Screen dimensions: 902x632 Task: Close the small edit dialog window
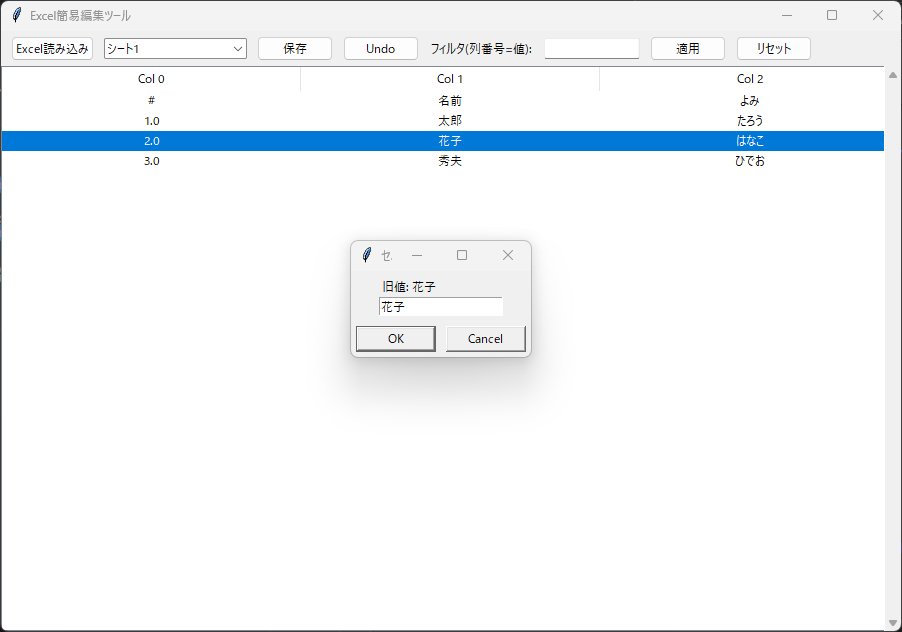tap(508, 255)
